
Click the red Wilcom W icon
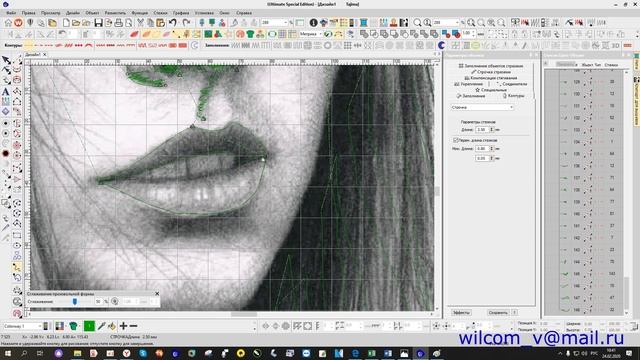18,23
